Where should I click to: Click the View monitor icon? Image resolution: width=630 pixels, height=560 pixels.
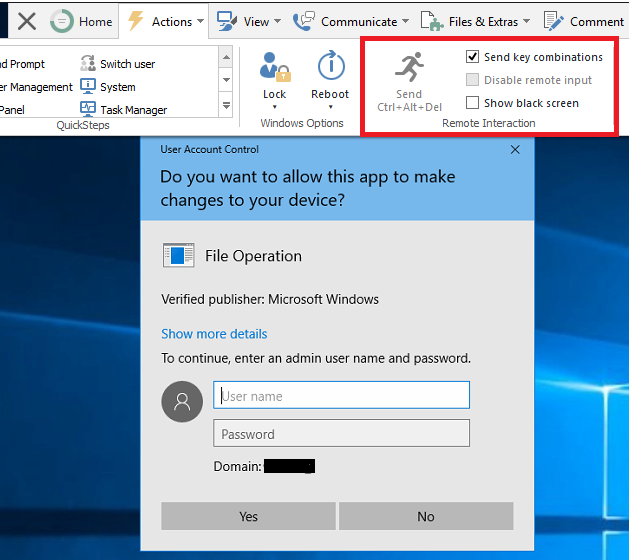tap(227, 21)
